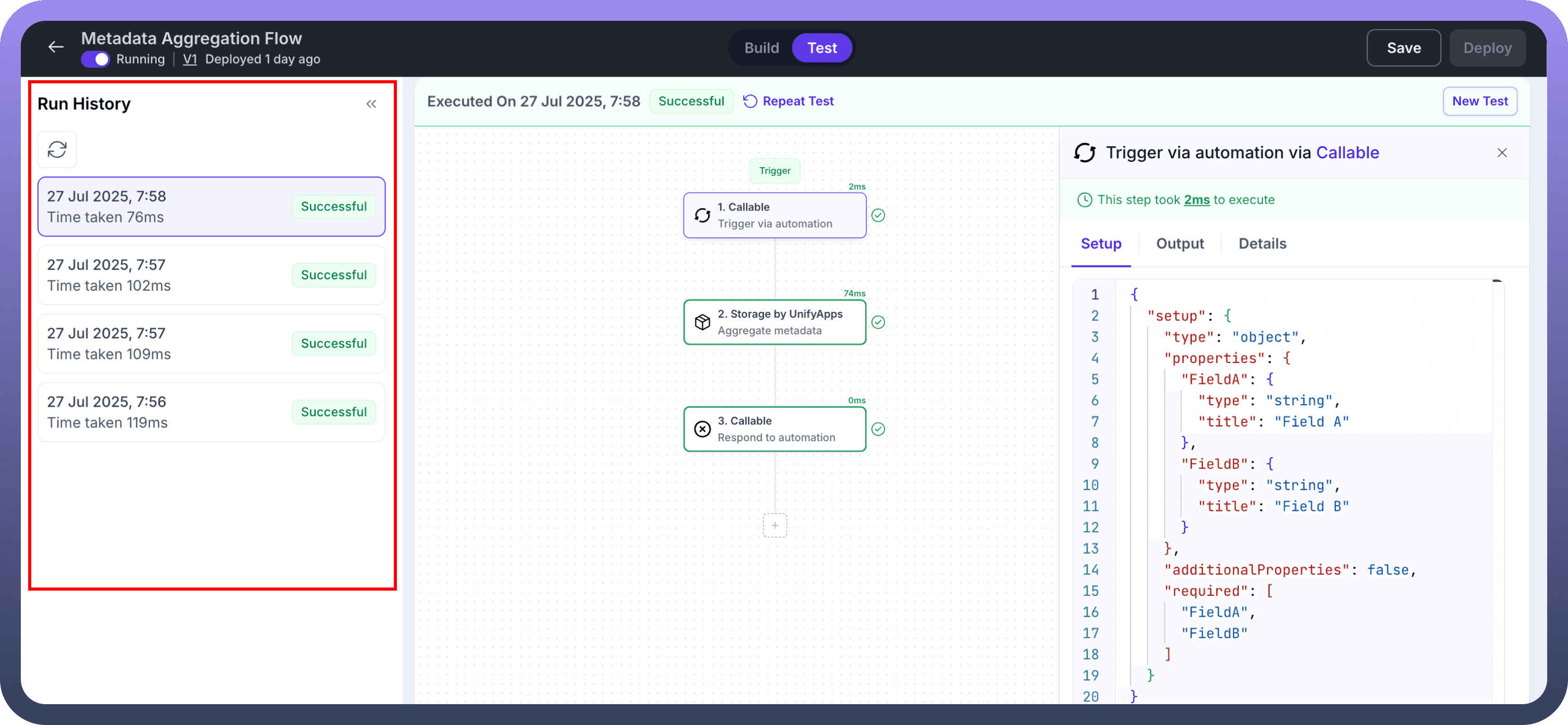Switch to Build mode

pyautogui.click(x=761, y=48)
